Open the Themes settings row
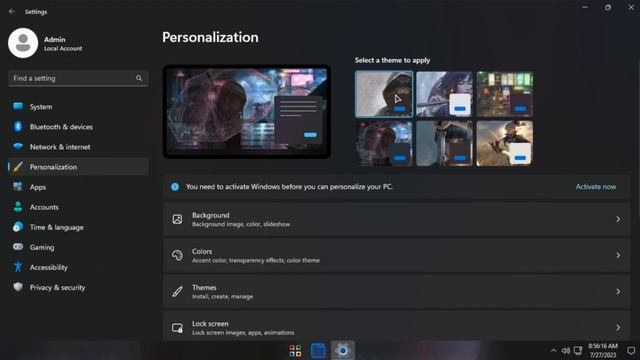The width and height of the screenshot is (640, 360). [396, 291]
